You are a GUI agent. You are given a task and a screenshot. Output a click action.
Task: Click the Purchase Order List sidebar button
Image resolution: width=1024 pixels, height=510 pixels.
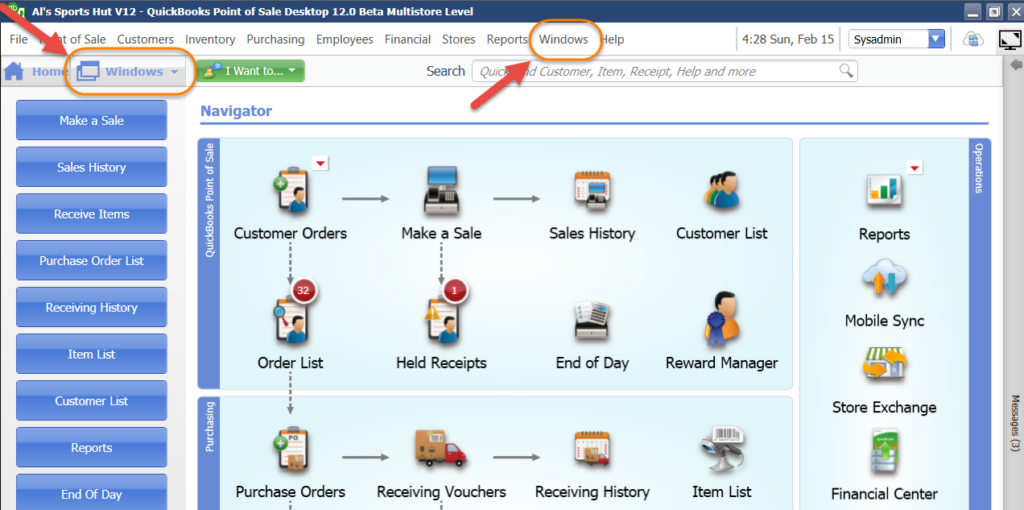click(91, 261)
